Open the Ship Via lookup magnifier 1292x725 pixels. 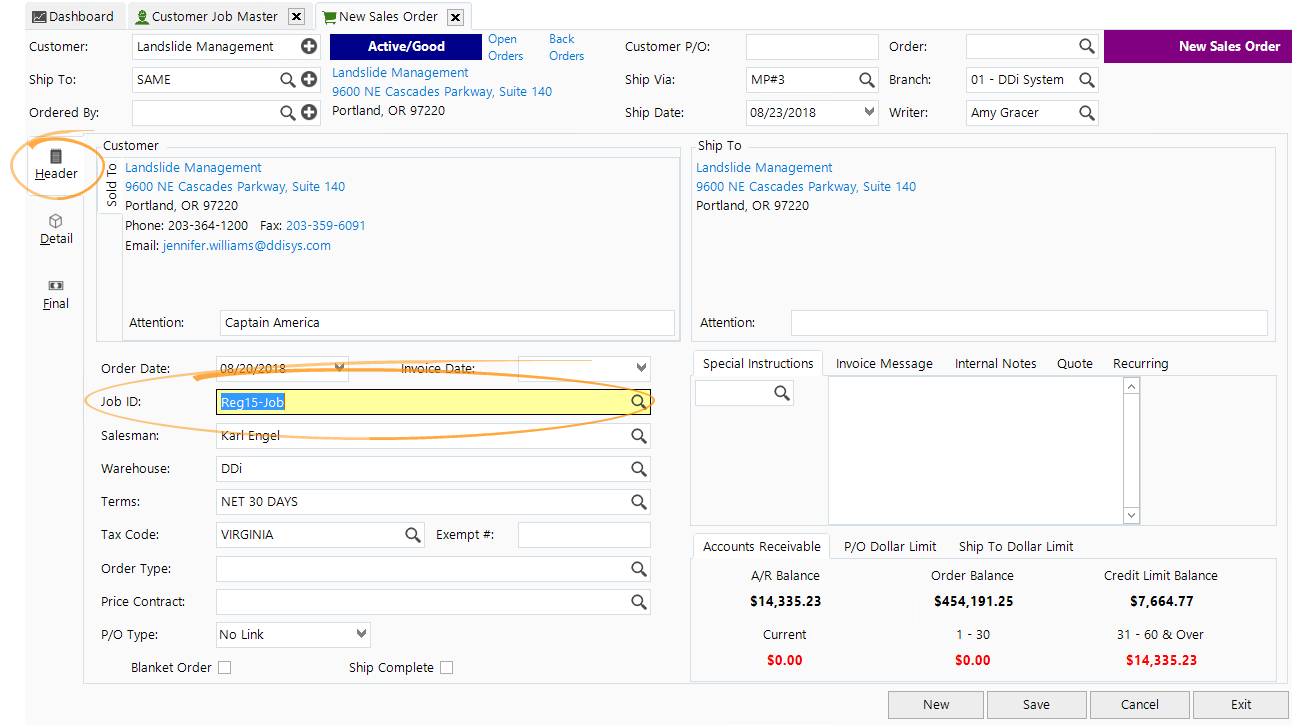pyautogui.click(x=866, y=79)
